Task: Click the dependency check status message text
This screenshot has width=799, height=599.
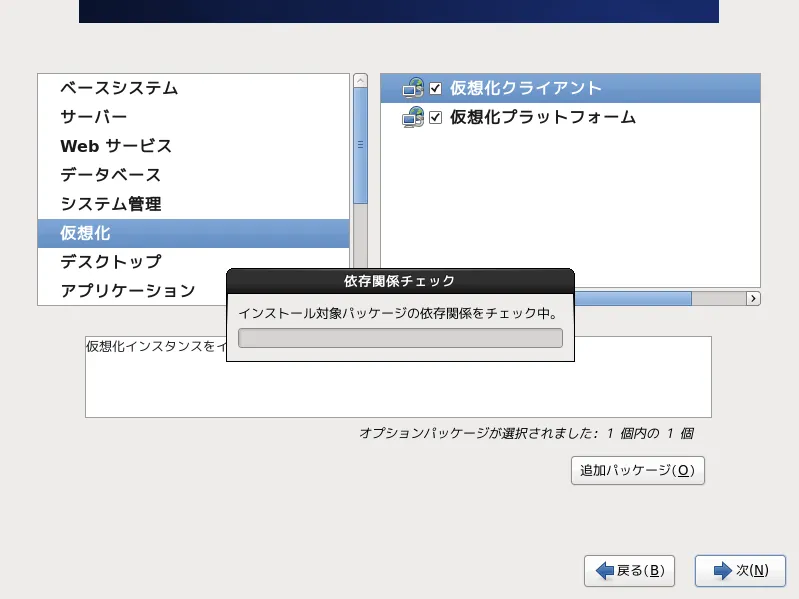Action: [x=398, y=313]
